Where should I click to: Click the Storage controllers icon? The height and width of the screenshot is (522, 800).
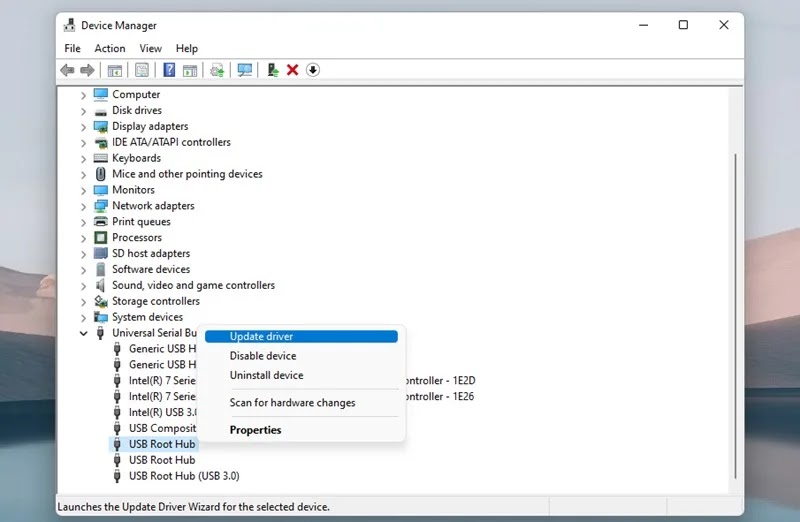pos(101,301)
